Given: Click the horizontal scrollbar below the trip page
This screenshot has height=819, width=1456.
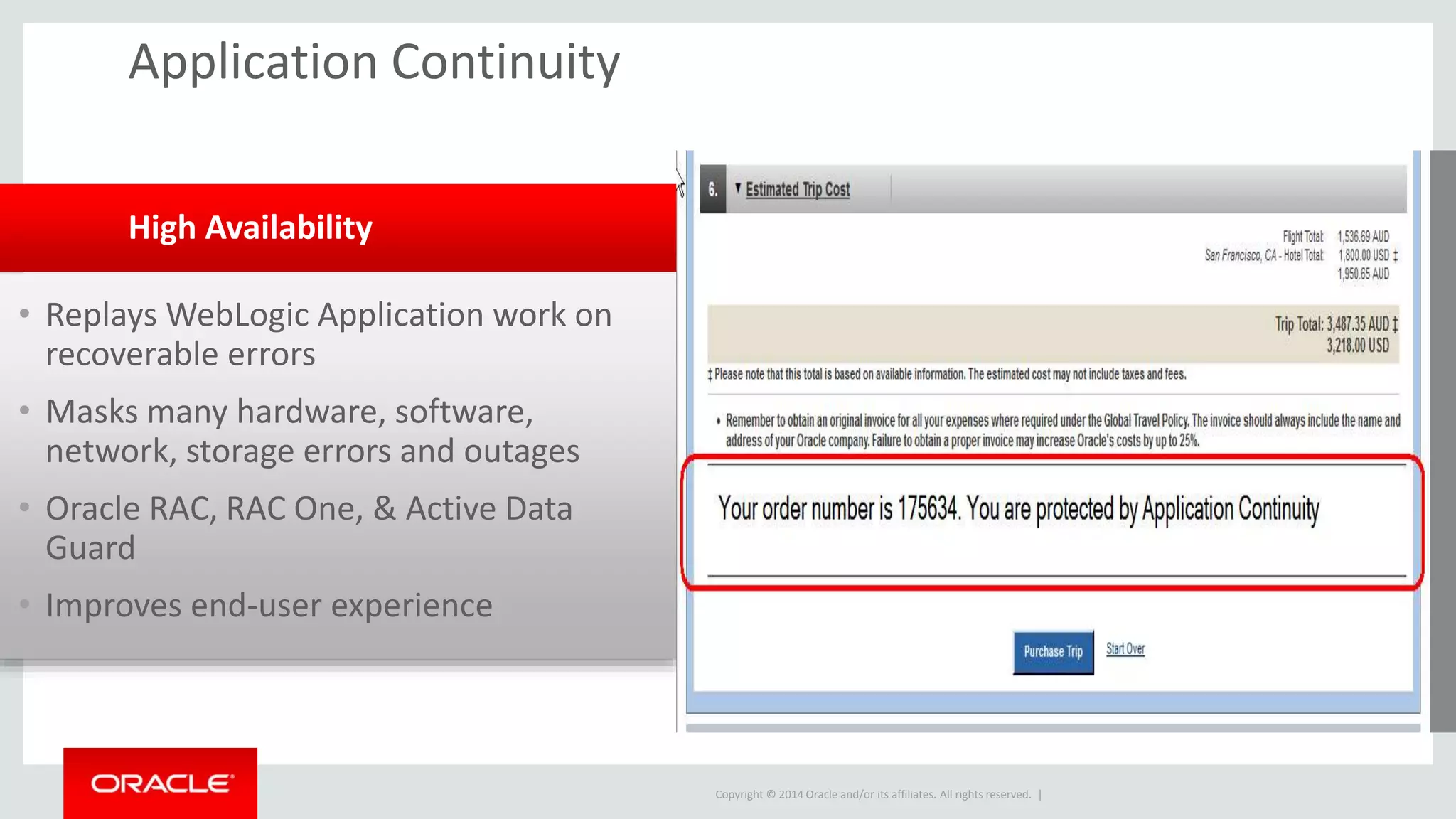Looking at the screenshot, I should click(x=1053, y=728).
